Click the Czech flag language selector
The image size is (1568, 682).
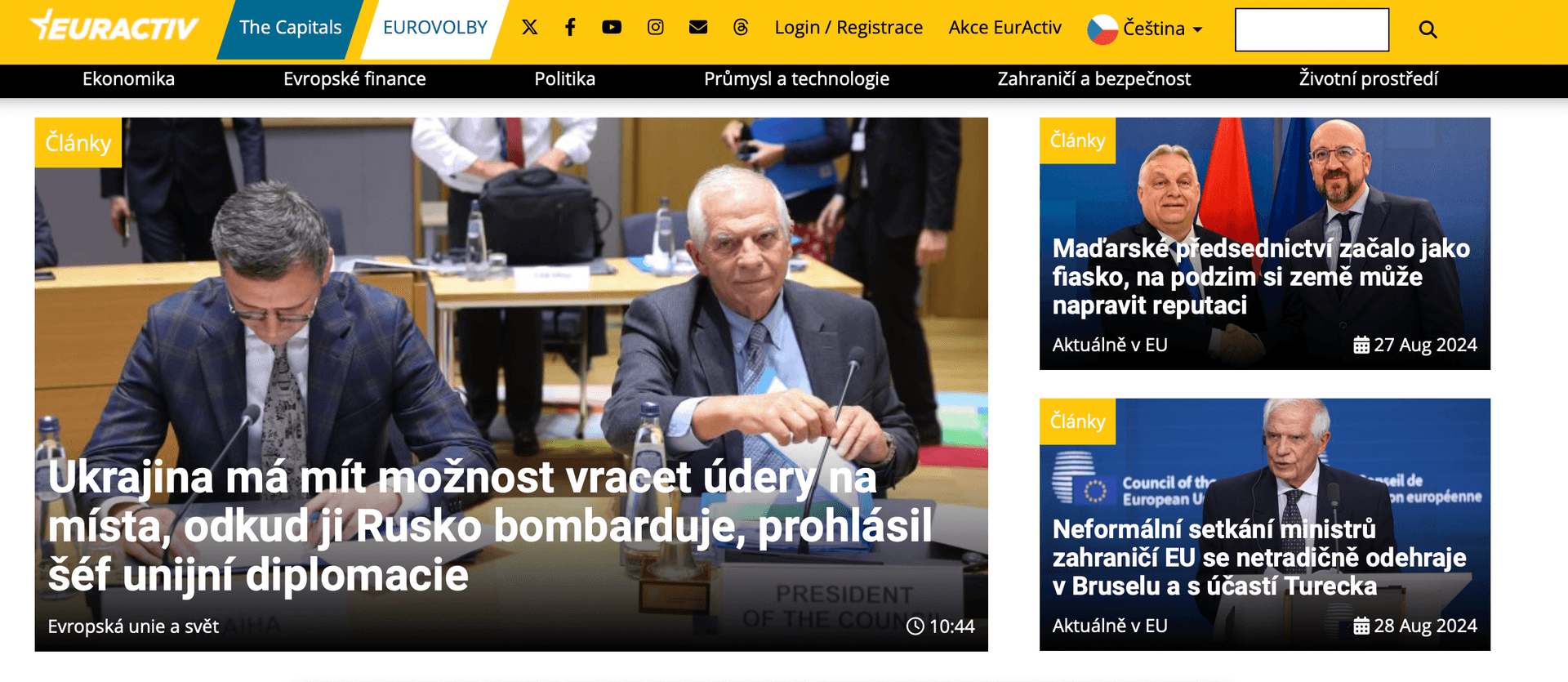1102,29
